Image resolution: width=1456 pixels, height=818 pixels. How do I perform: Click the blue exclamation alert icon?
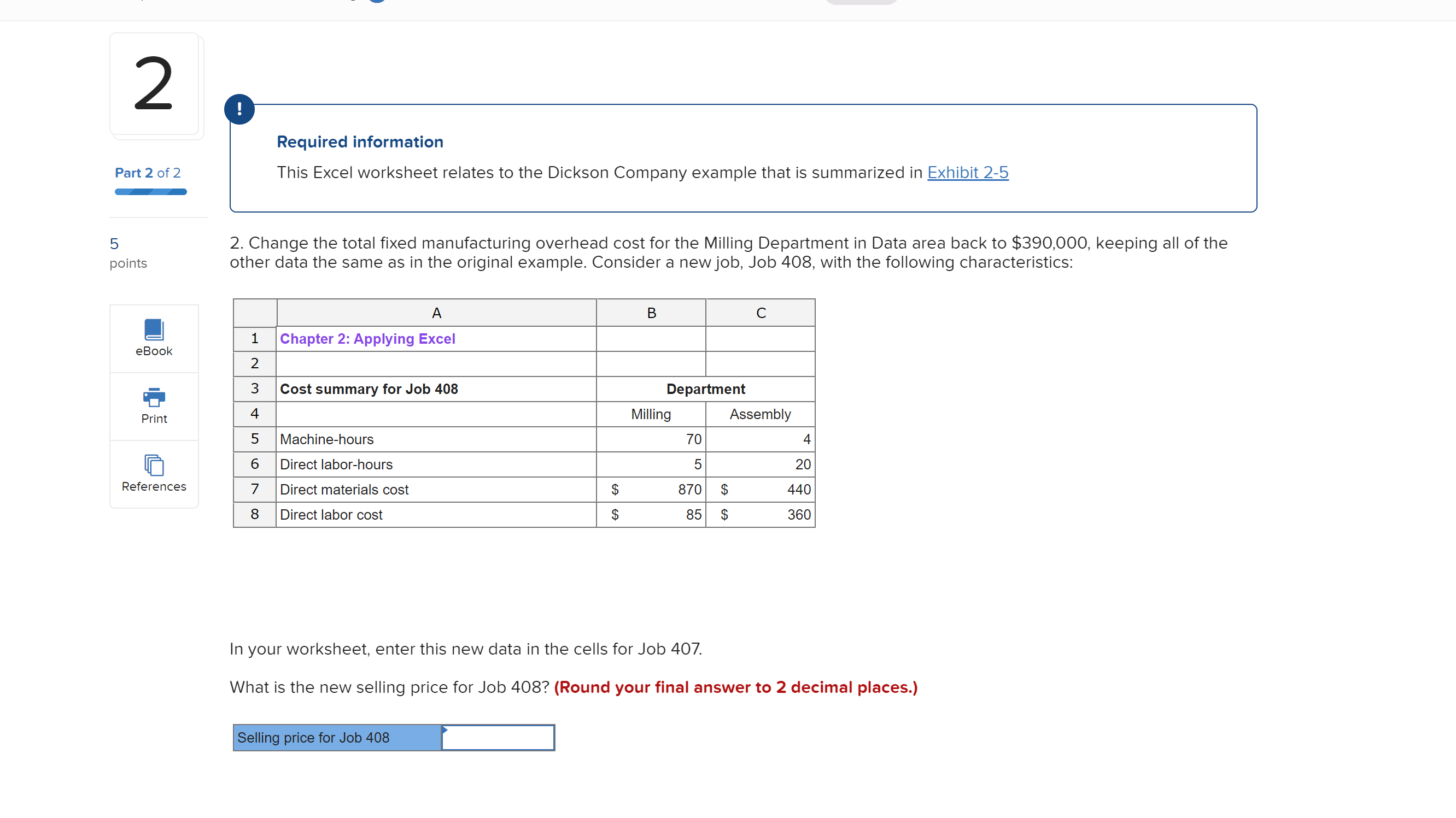[239, 109]
